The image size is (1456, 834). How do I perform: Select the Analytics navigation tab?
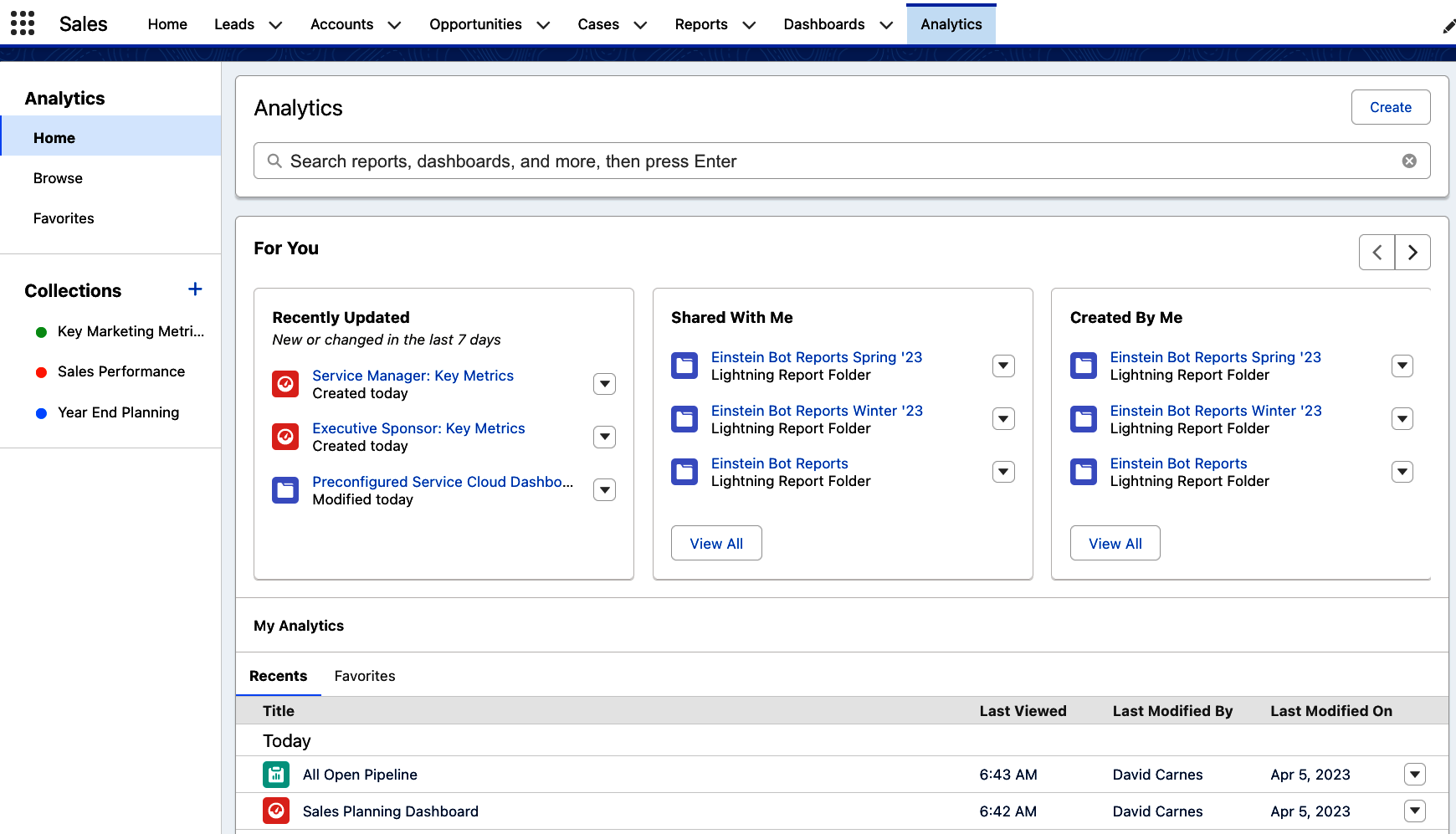point(951,24)
